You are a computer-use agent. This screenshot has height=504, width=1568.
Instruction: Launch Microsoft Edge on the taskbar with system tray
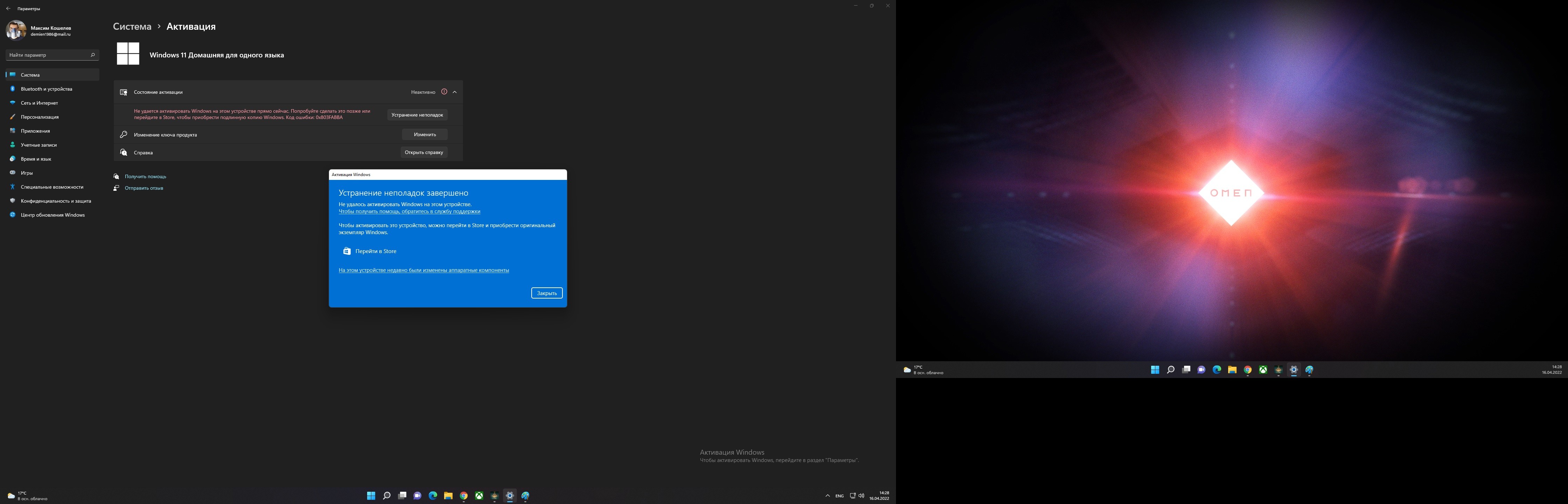click(x=433, y=496)
